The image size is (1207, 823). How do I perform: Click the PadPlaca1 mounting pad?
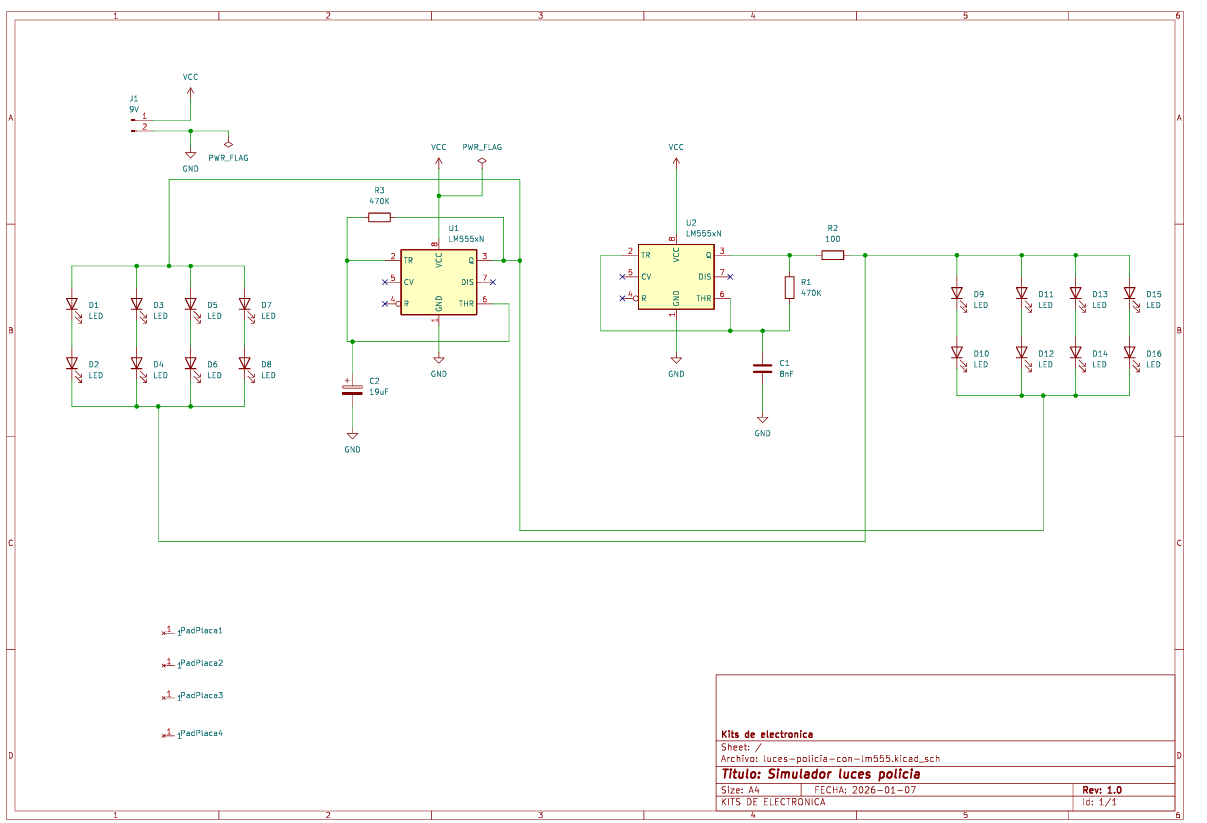pos(168,632)
